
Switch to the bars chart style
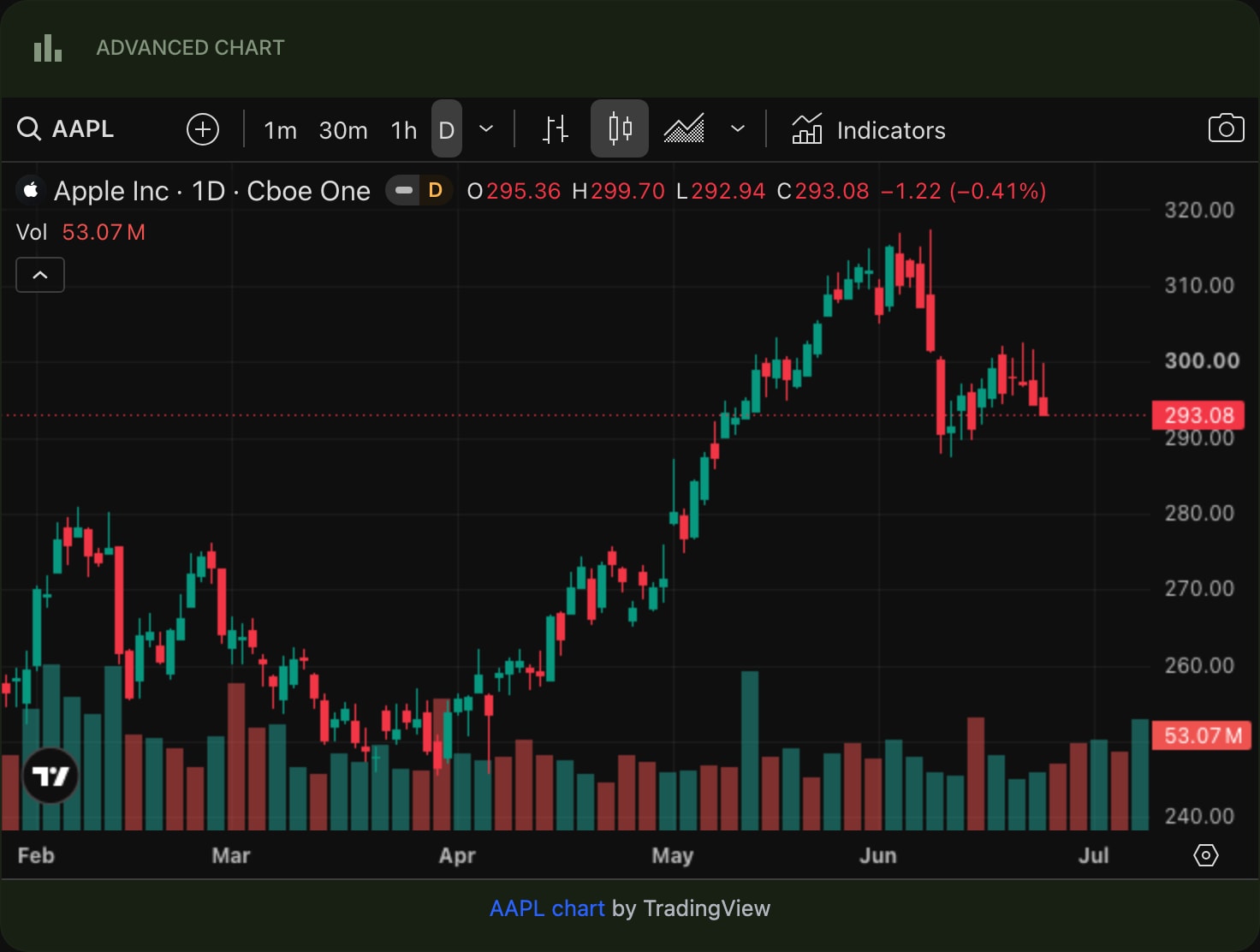556,129
